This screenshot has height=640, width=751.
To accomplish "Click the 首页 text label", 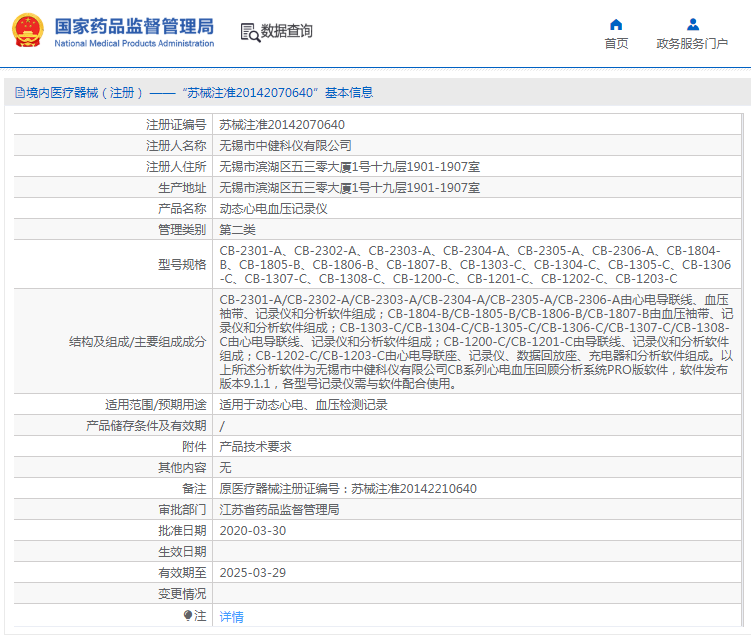I will point(616,44).
